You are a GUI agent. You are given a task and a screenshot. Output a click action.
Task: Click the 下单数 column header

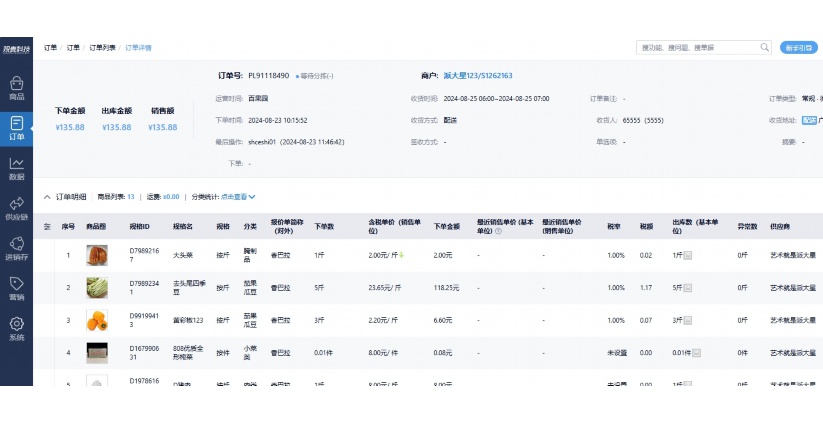pyautogui.click(x=324, y=227)
